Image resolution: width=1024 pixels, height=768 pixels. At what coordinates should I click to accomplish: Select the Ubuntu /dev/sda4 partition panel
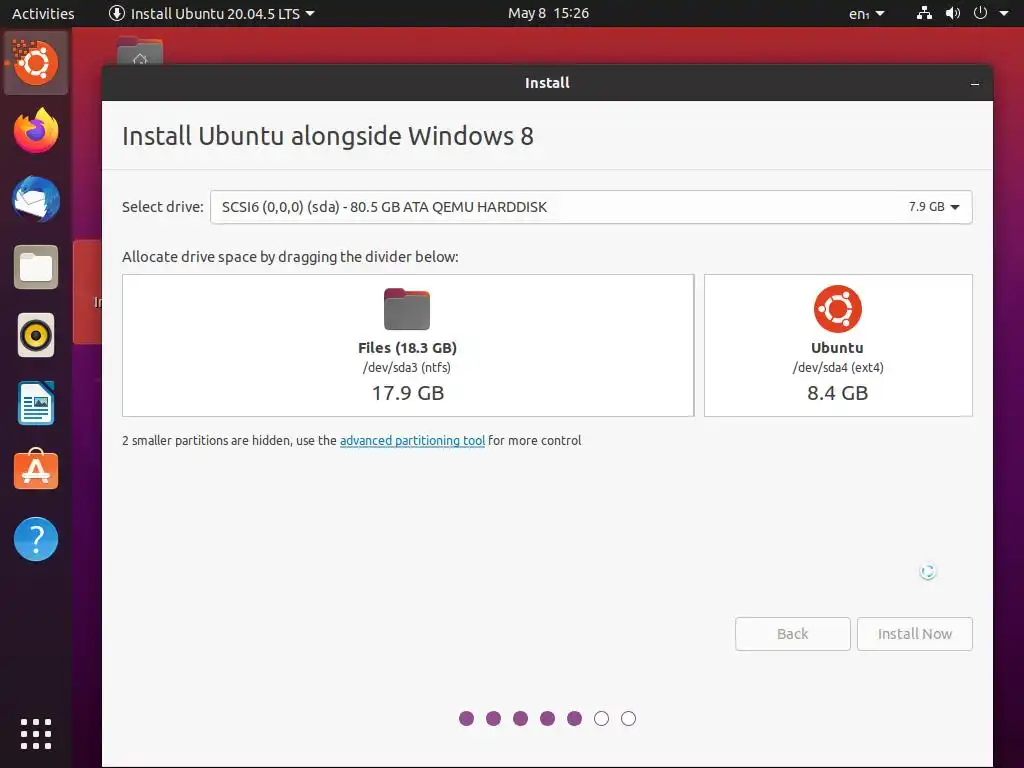pos(839,345)
